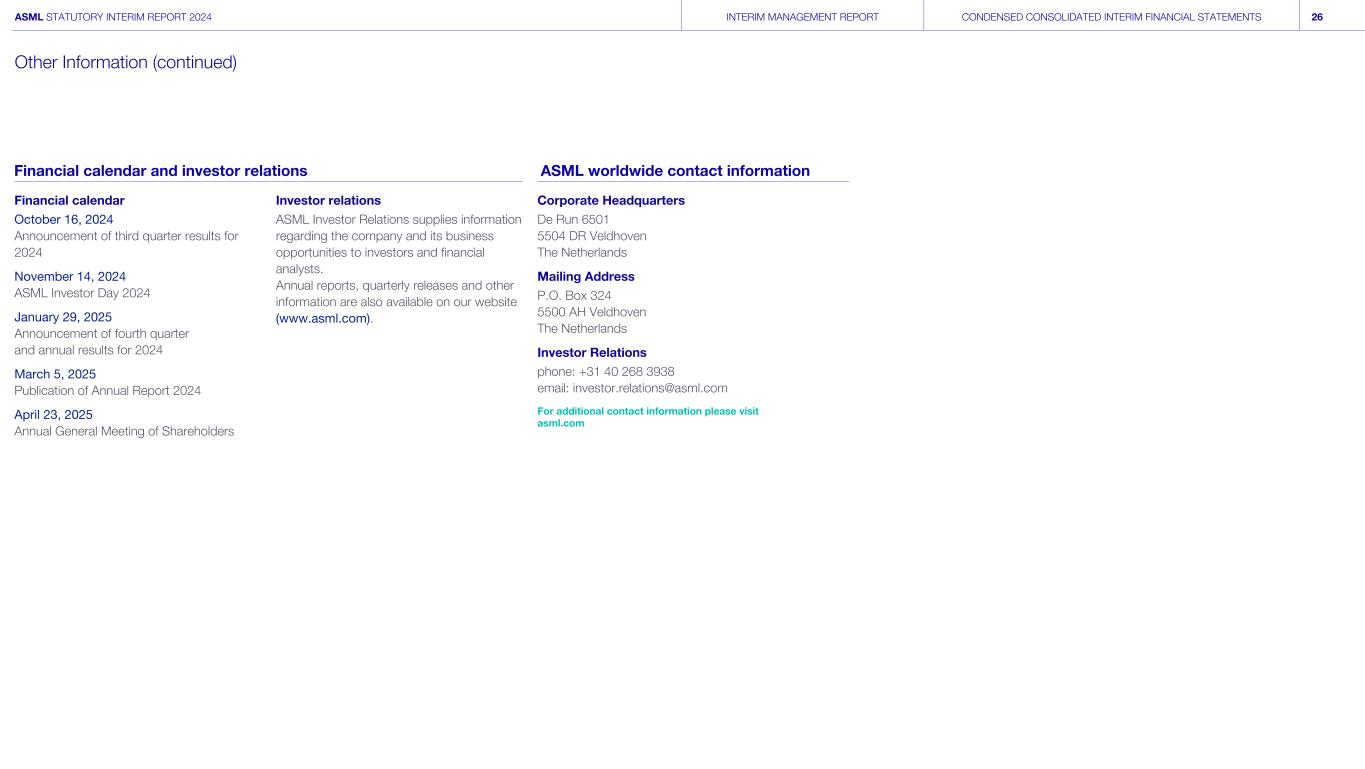Image resolution: width=1365 pixels, height=769 pixels.
Task: Click the investor.relations@asml.com email address
Action: (x=649, y=388)
